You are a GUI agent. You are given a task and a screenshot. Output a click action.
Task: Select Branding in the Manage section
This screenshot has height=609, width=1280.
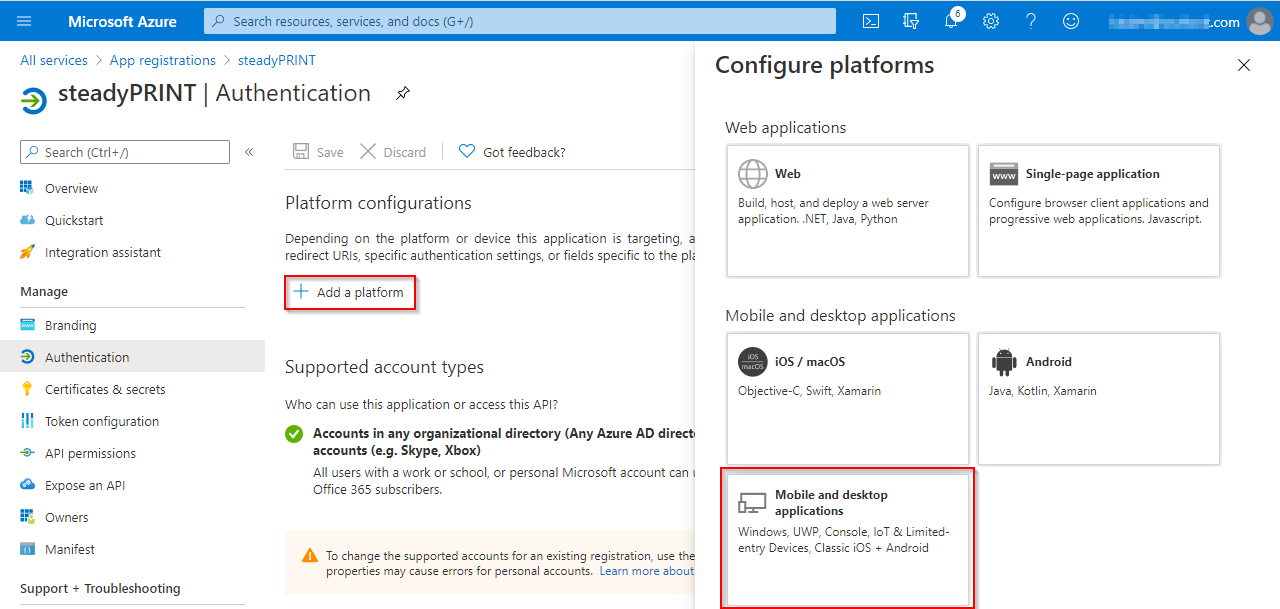(71, 325)
